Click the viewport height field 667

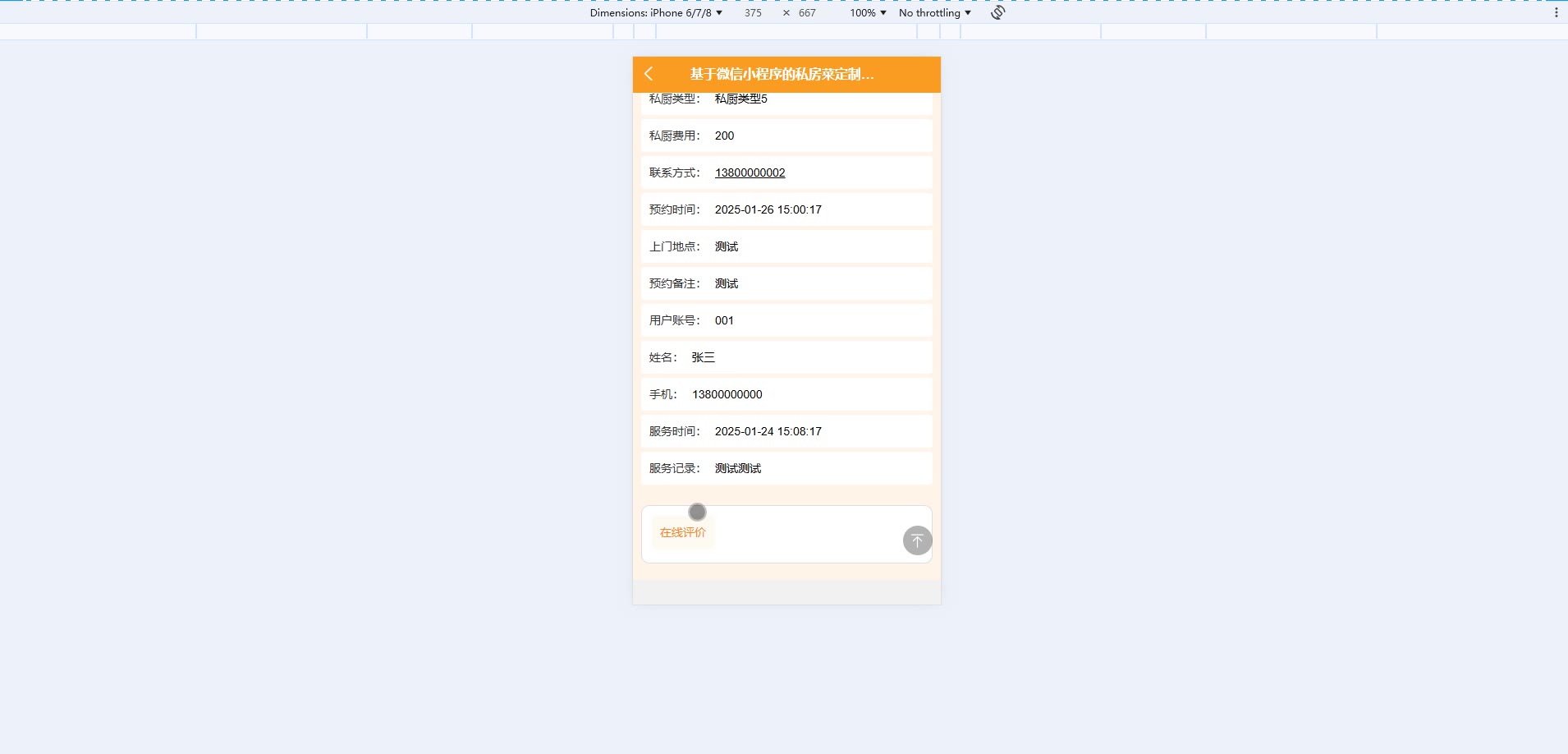[x=808, y=12]
